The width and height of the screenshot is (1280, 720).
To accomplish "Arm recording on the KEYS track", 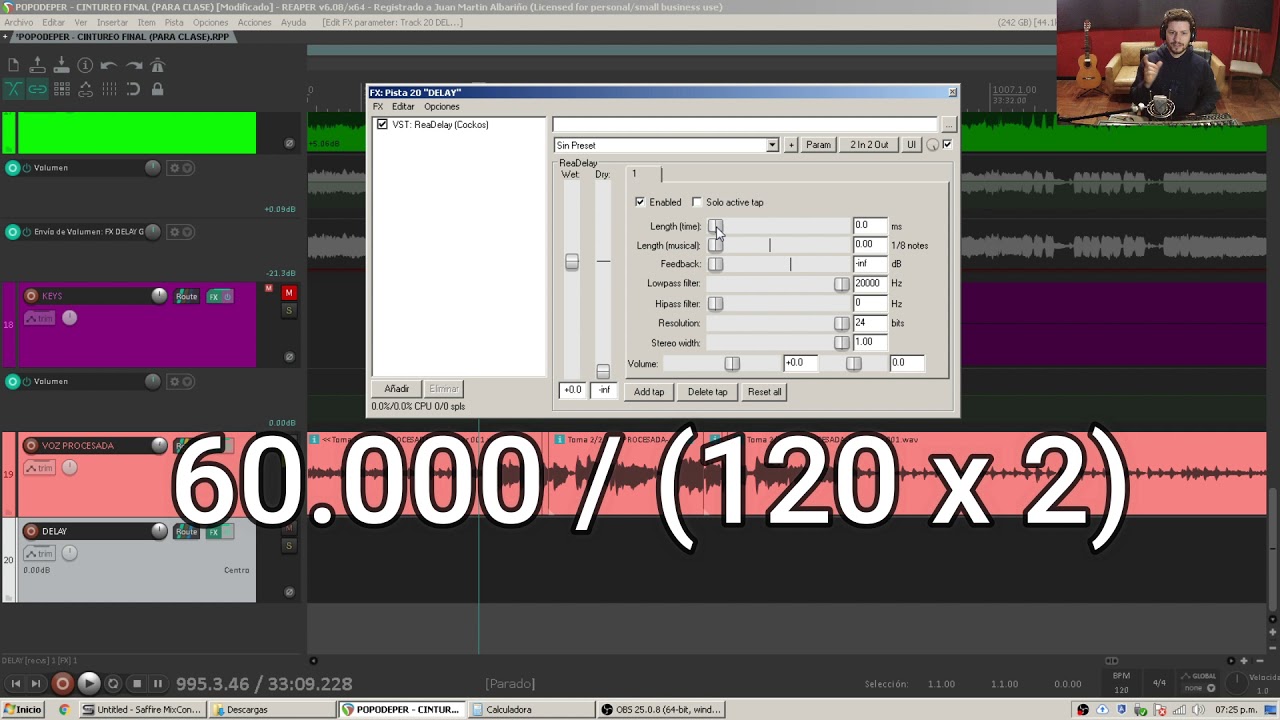I will point(31,296).
